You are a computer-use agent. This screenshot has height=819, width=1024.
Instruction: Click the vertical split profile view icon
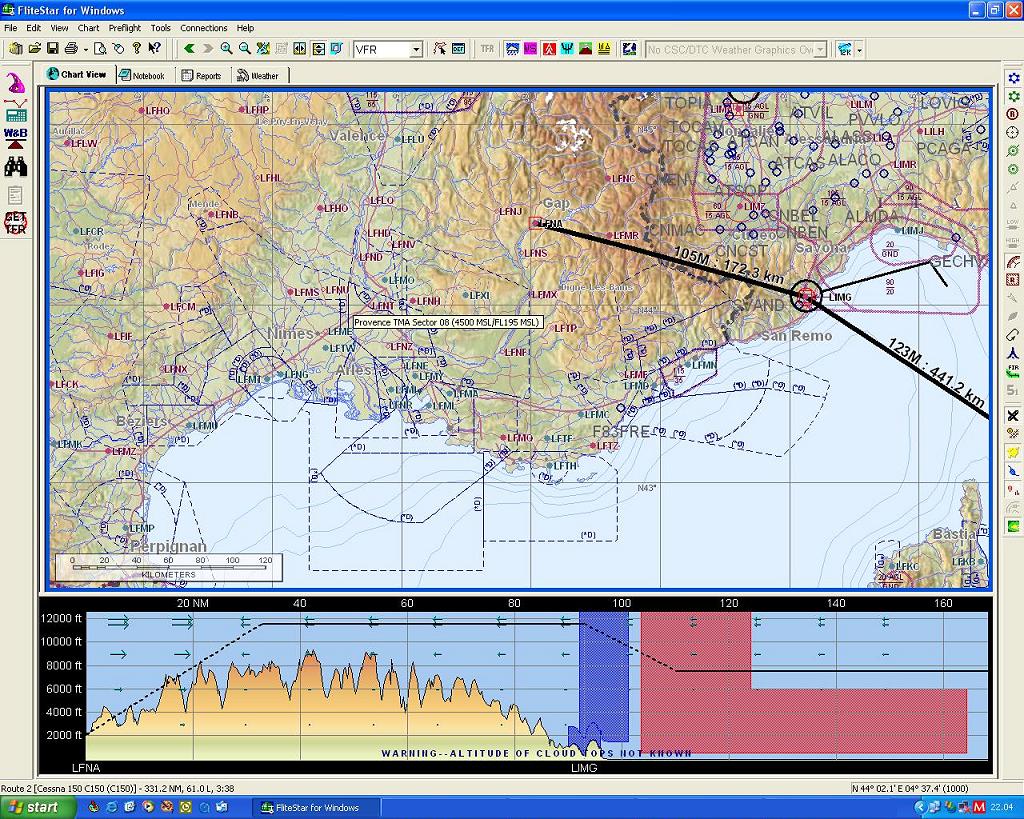318,49
